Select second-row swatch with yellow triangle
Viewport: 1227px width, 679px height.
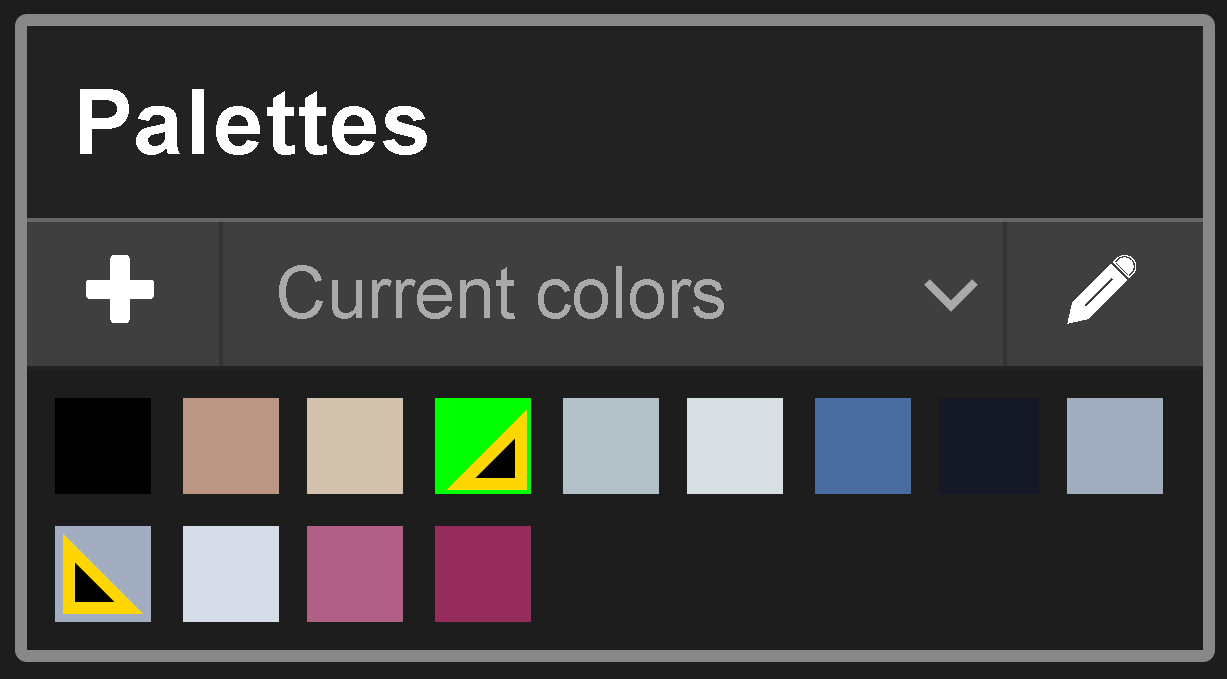point(103,574)
